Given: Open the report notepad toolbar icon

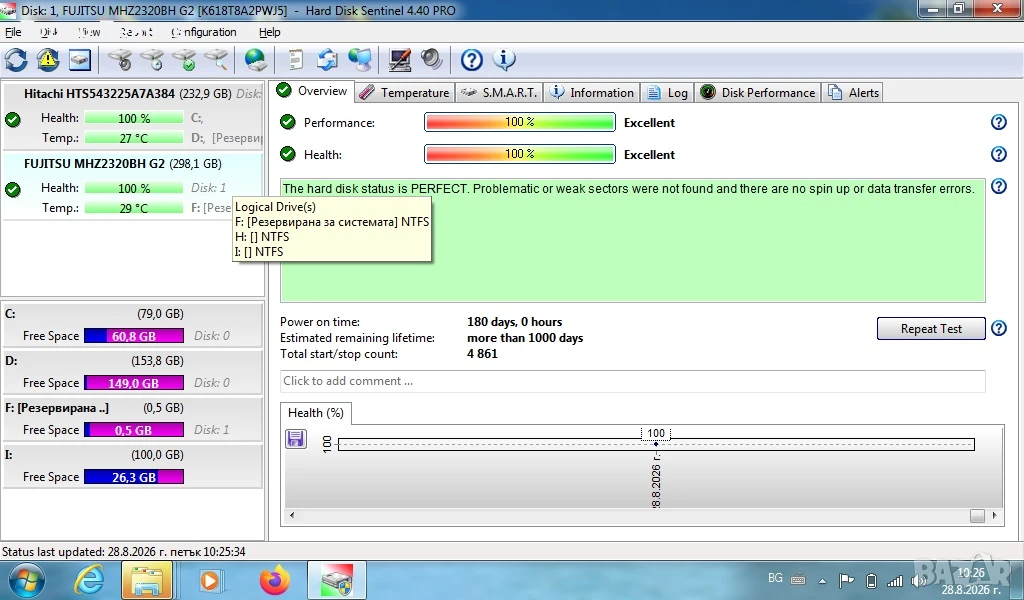Looking at the screenshot, I should pyautogui.click(x=296, y=60).
